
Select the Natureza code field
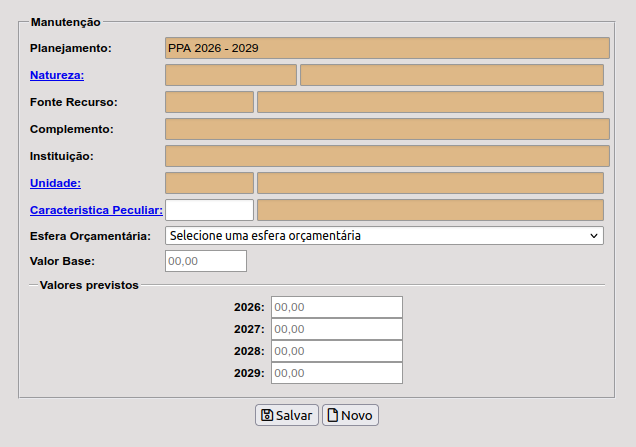[x=230, y=75]
